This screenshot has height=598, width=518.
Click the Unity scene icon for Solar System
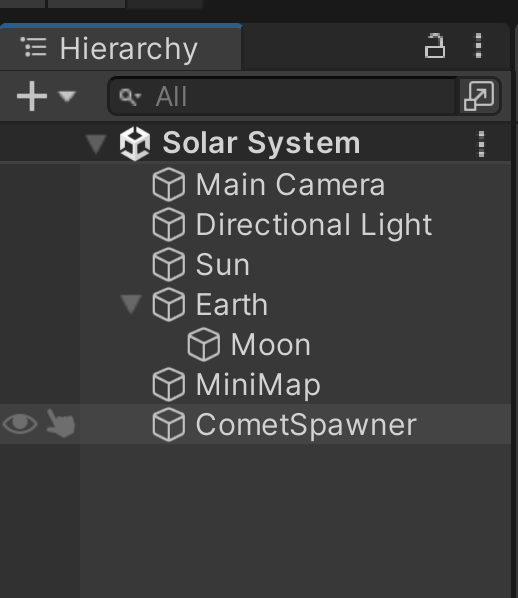(135, 144)
